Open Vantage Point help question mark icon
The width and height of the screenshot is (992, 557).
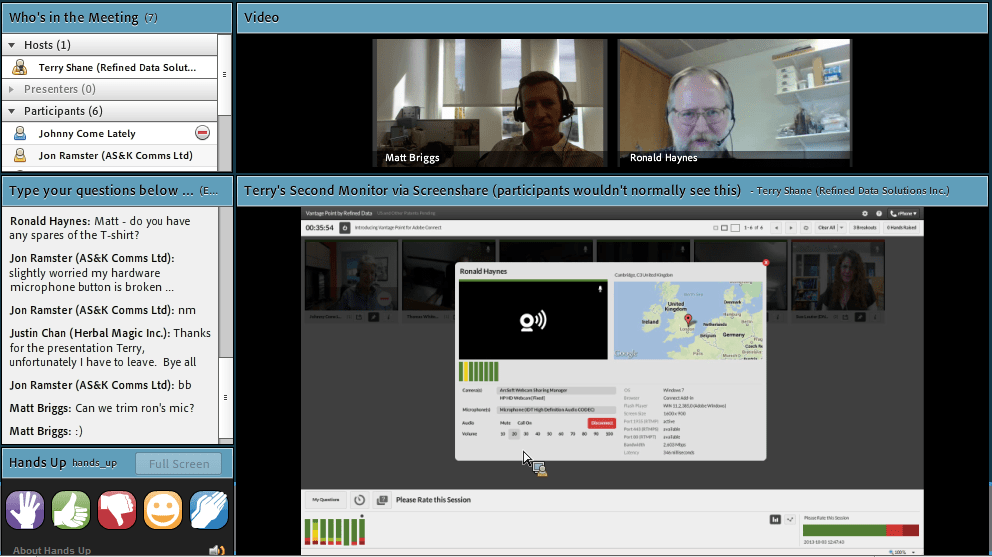[879, 214]
